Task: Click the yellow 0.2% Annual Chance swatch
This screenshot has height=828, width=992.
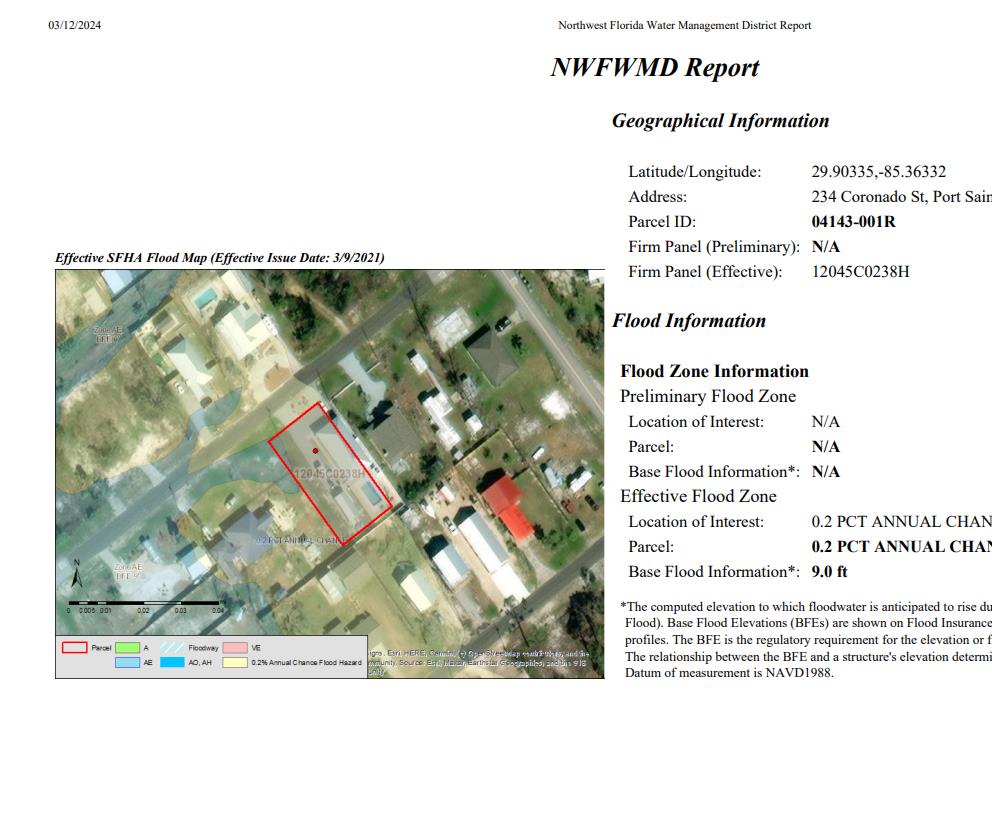Action: (234, 662)
